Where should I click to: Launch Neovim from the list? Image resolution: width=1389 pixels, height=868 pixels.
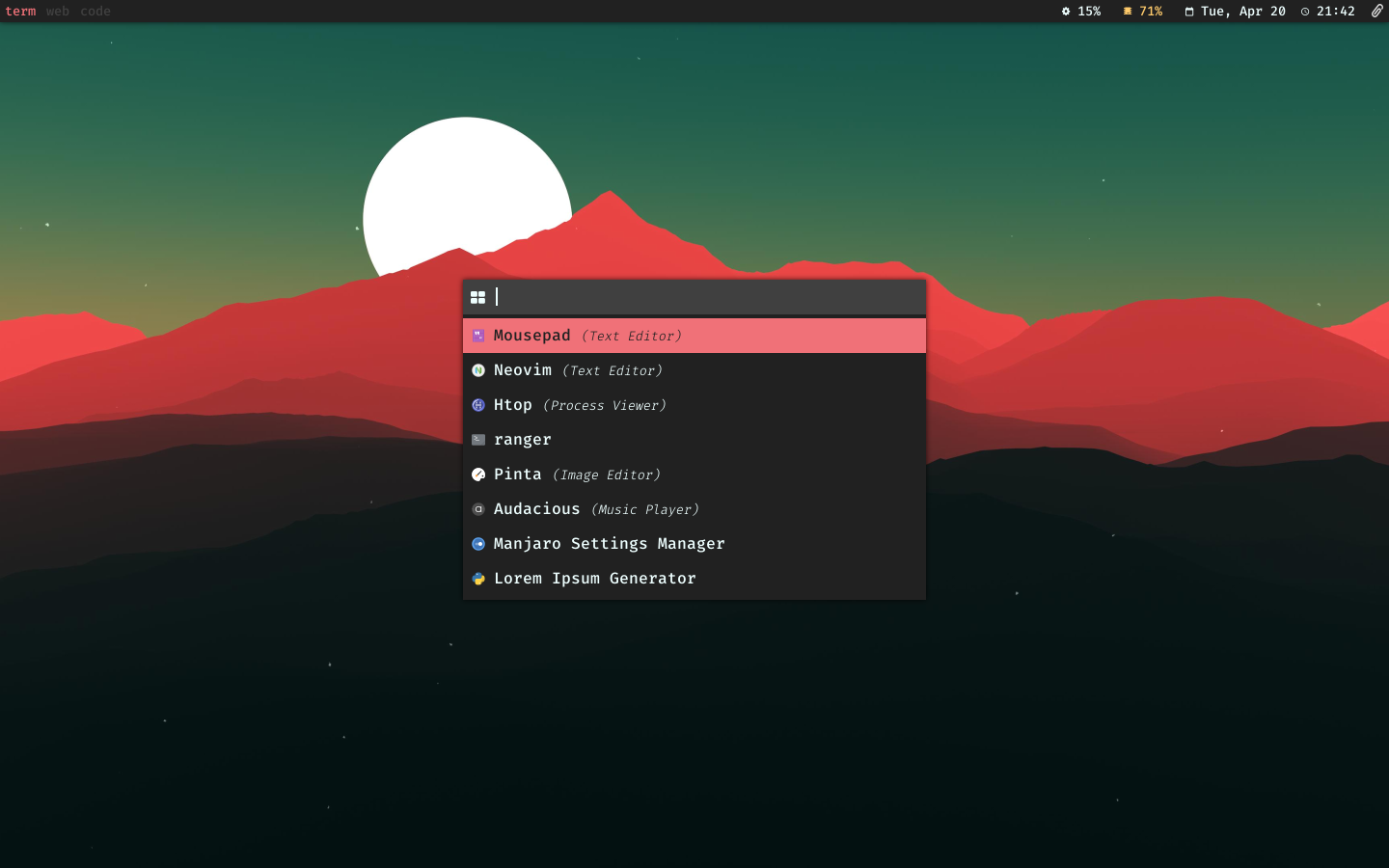point(694,370)
